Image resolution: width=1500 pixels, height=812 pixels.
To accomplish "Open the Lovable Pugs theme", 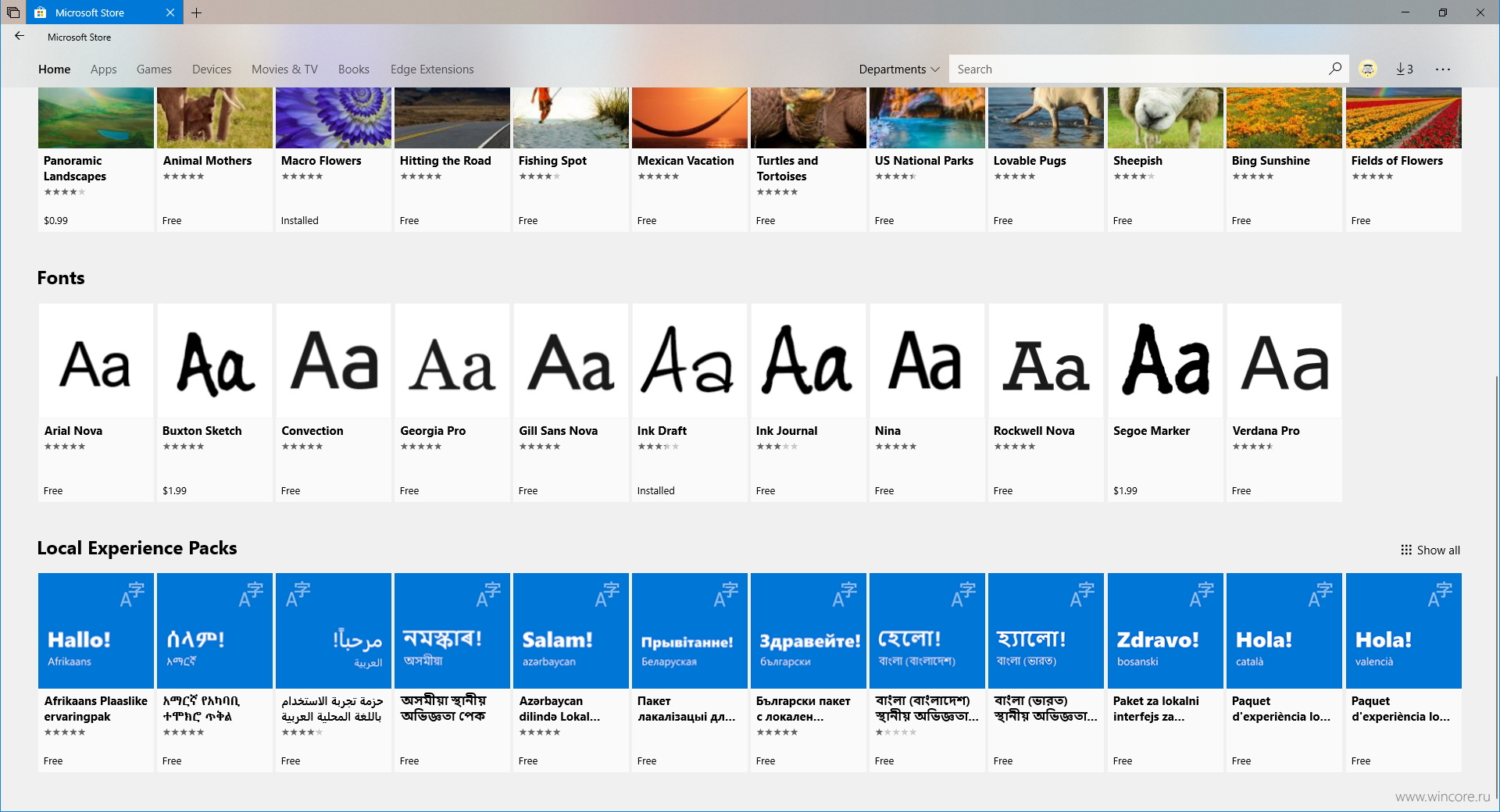I will (x=1046, y=159).
